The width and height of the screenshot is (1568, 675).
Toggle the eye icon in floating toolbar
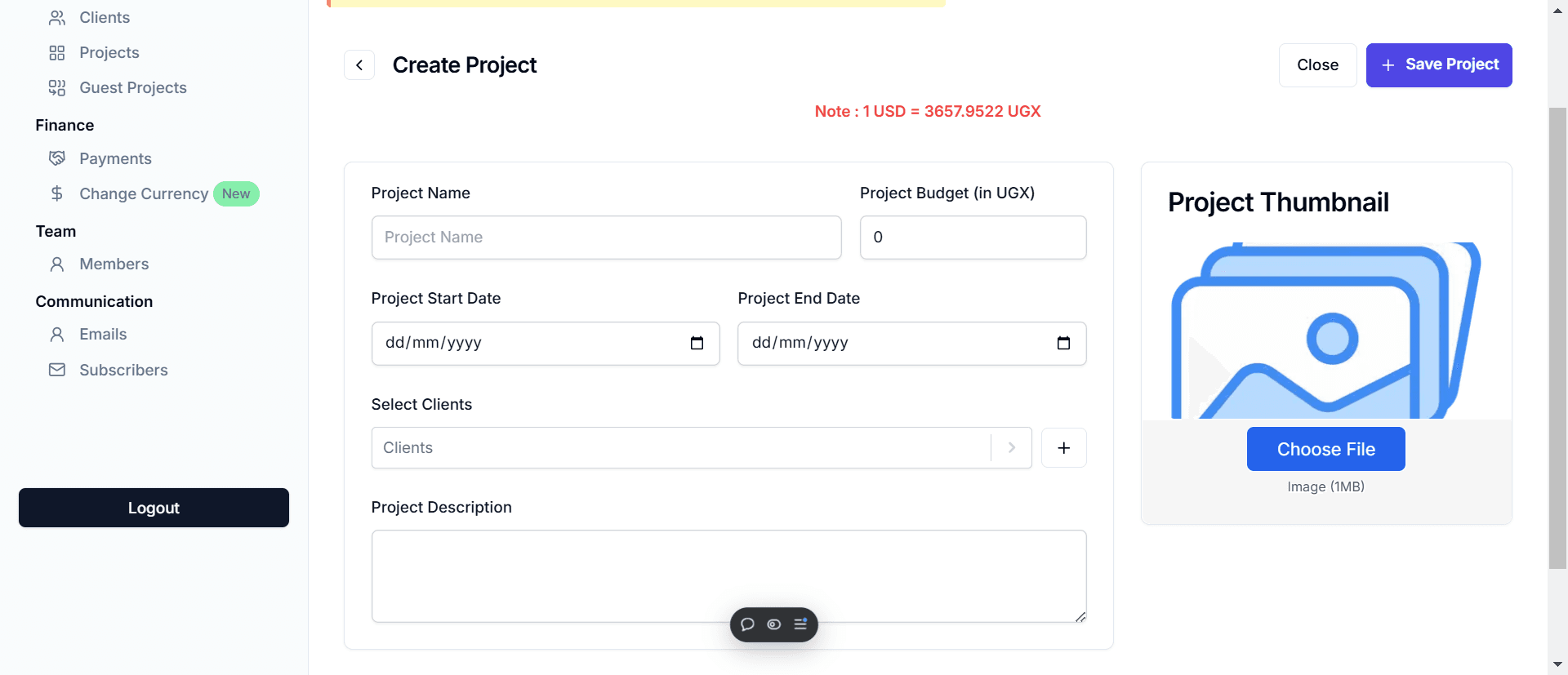coord(774,624)
